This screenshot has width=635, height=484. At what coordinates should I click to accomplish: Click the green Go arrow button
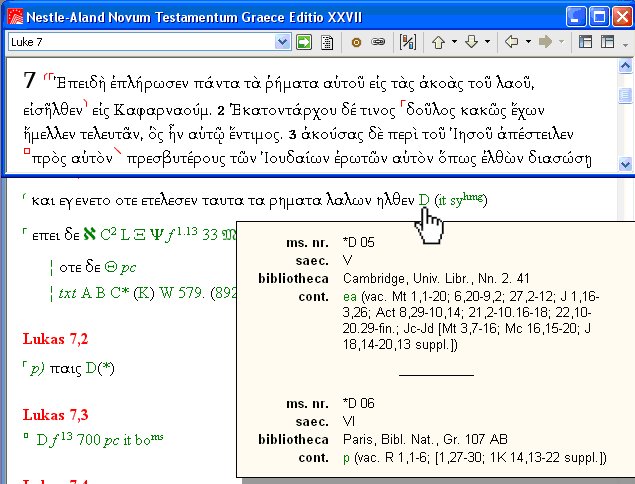(304, 42)
